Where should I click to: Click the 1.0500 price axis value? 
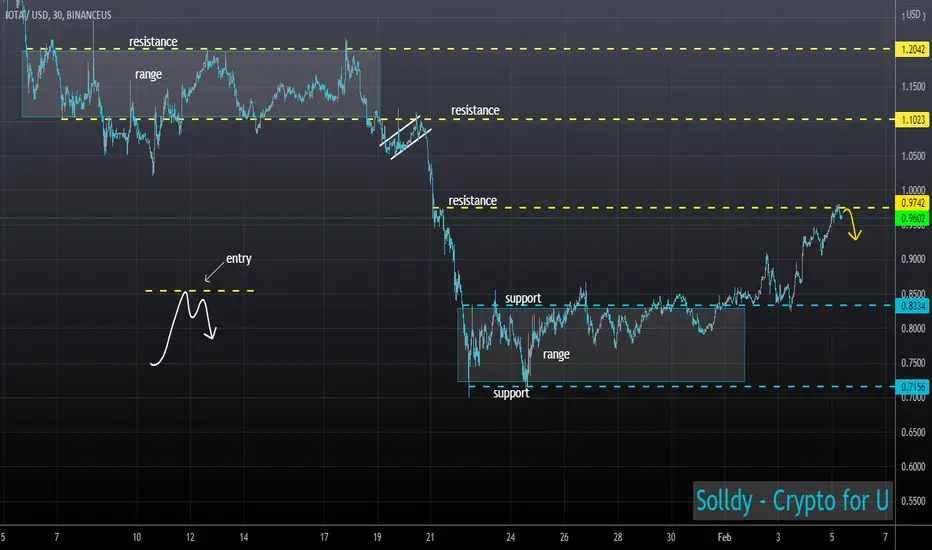(x=913, y=156)
